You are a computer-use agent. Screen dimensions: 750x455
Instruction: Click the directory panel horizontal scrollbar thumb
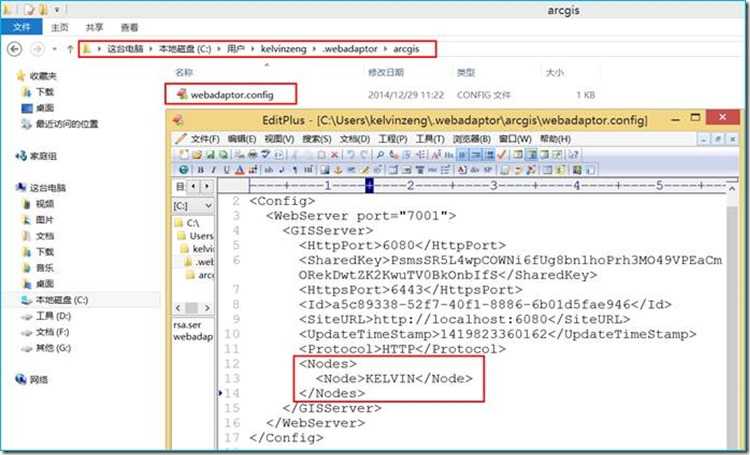click(x=191, y=308)
